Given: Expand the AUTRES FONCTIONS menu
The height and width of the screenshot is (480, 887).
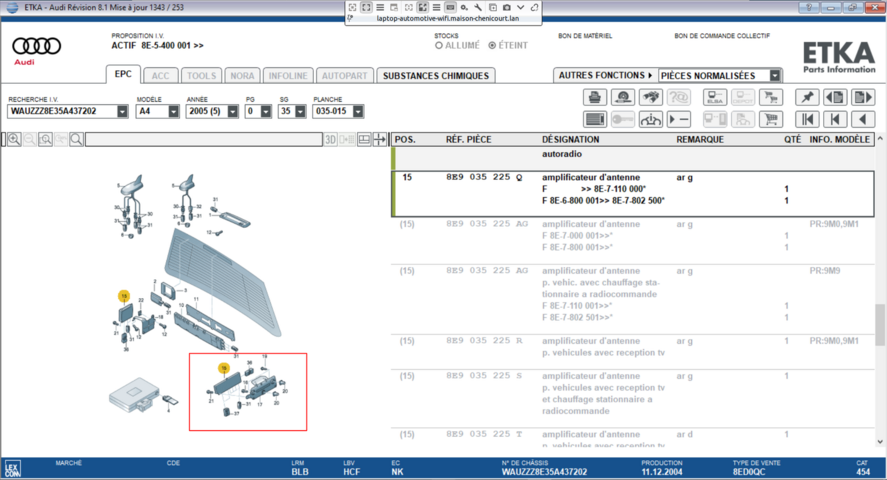Looking at the screenshot, I should [x=605, y=75].
